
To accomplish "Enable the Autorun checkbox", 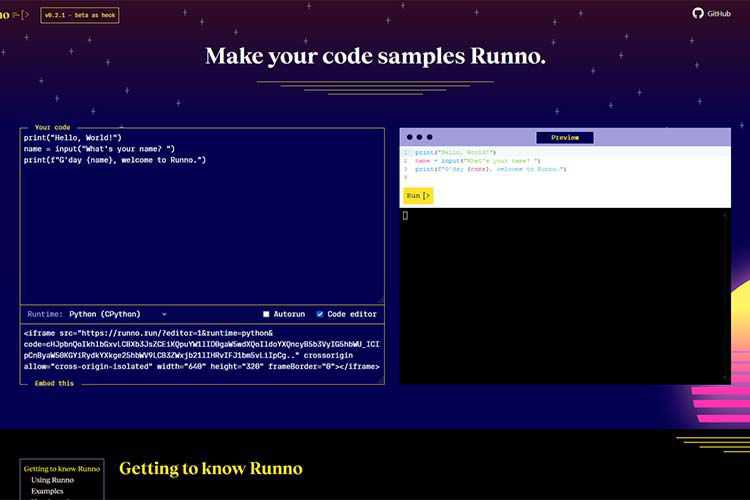I will pyautogui.click(x=266, y=314).
